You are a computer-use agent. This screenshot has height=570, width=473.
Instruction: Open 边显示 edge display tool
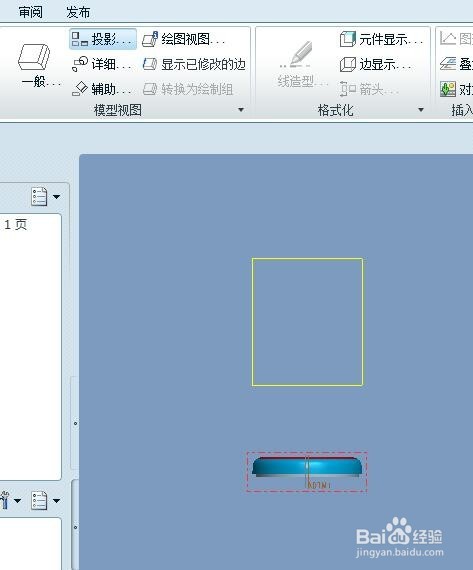pos(376,64)
